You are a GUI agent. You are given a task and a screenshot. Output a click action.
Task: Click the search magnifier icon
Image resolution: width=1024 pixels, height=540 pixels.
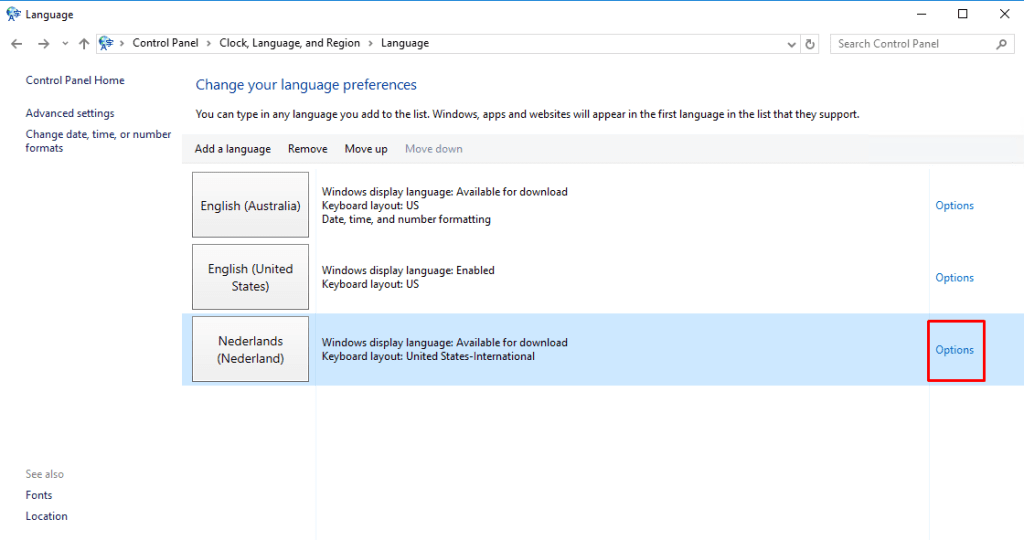pos(1002,44)
